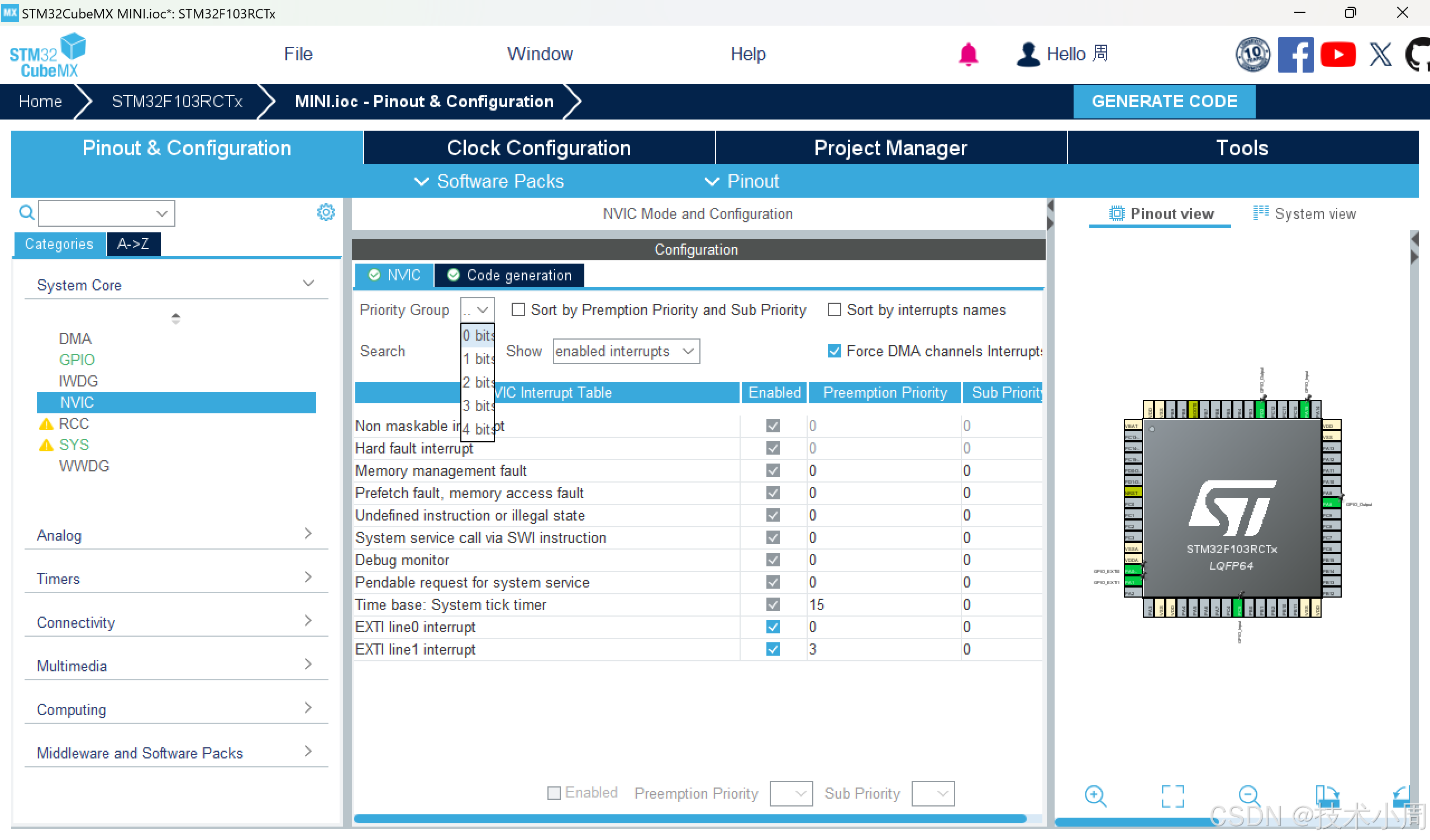The width and height of the screenshot is (1430, 840).
Task: Open the Show enabled interrupts dropdown
Action: [x=626, y=351]
